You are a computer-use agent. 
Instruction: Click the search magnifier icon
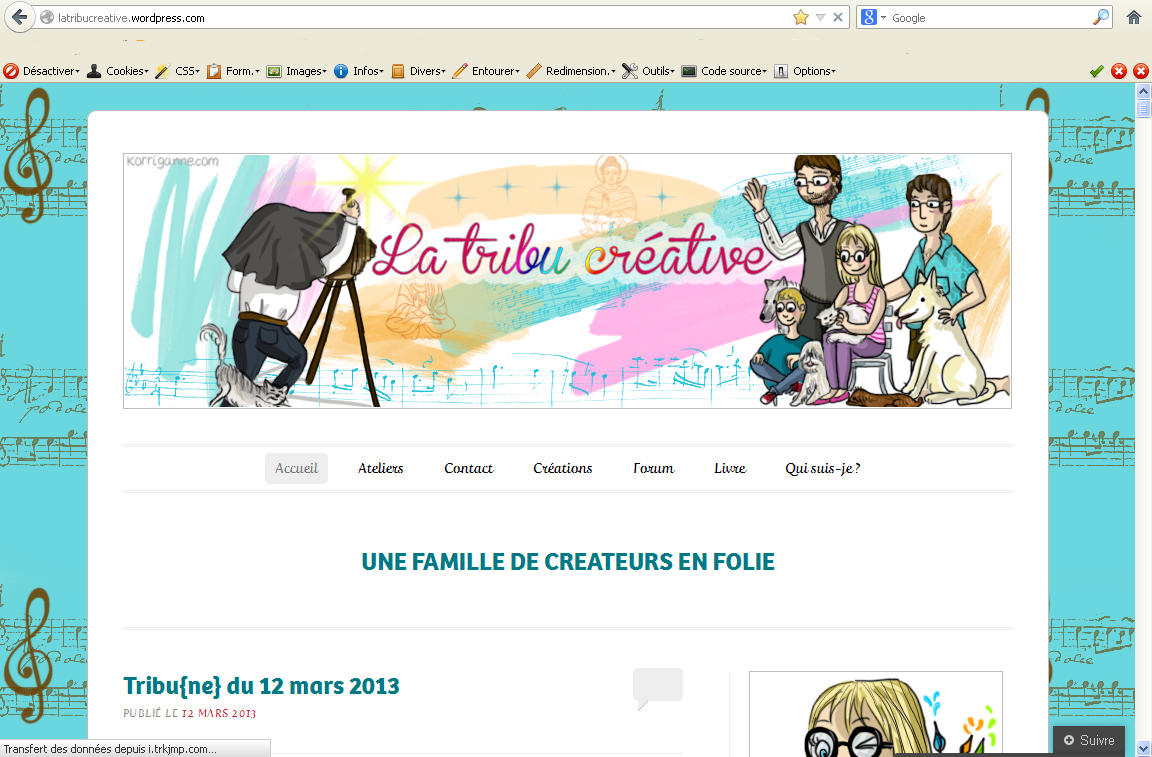tap(1100, 17)
